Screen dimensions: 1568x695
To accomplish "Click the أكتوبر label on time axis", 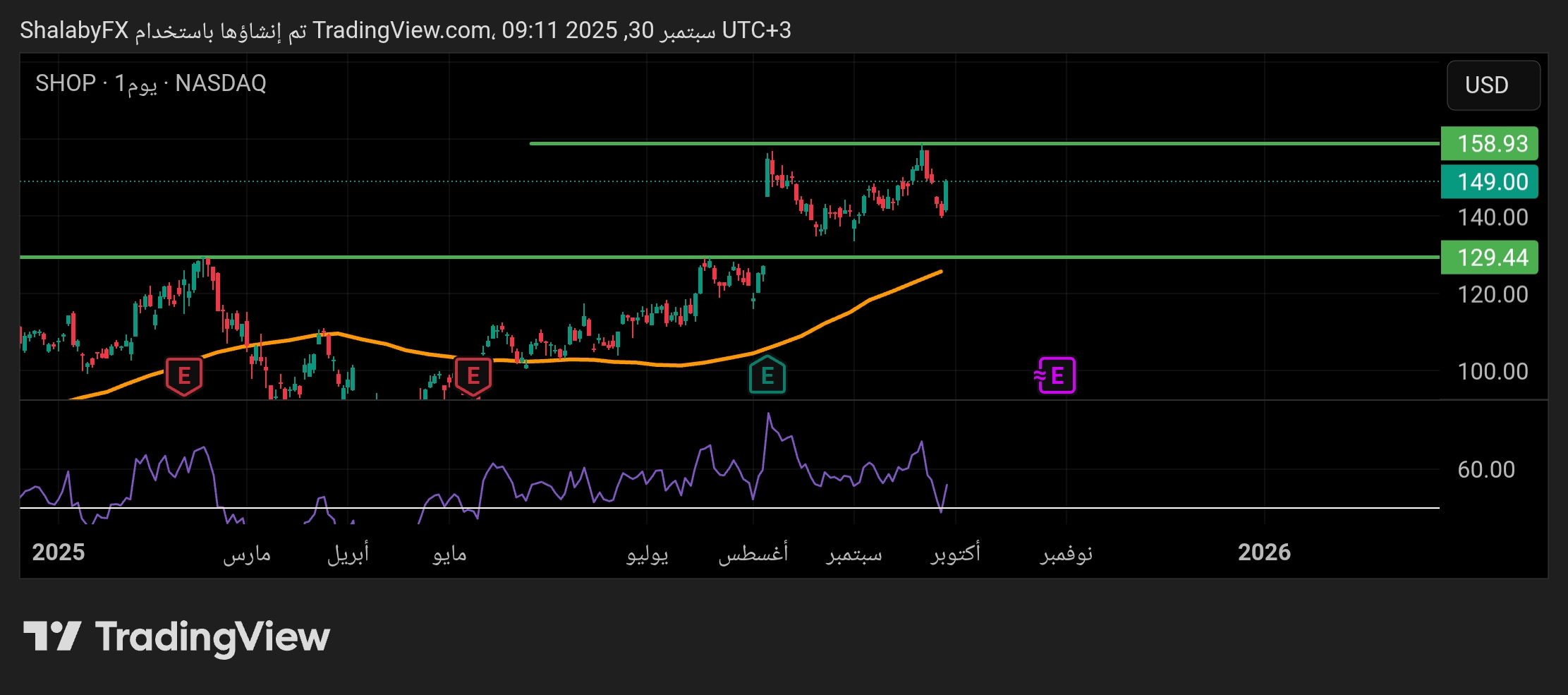I will tap(955, 554).
